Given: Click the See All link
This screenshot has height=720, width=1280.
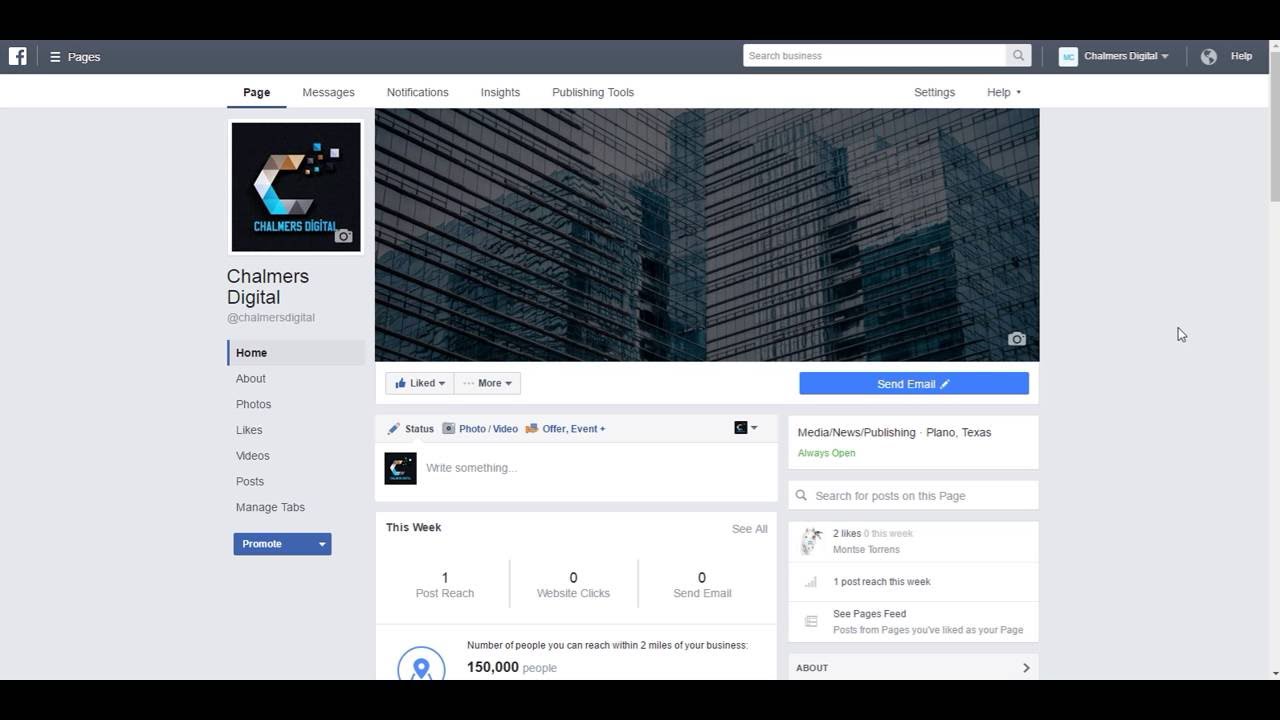Looking at the screenshot, I should tap(749, 529).
